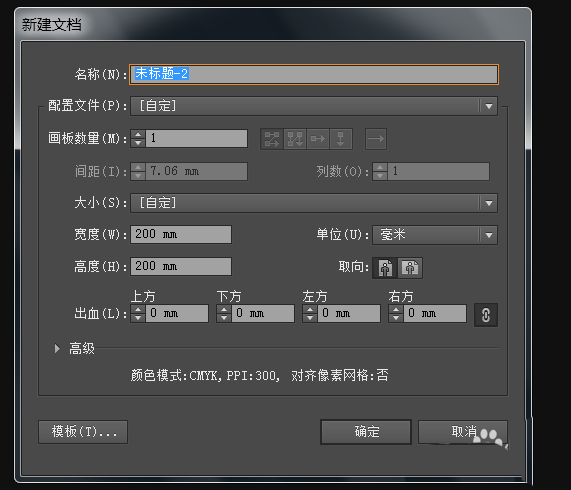The image size is (571, 490).
Task: Increase 上方 top bleed value
Action: click(x=138, y=309)
